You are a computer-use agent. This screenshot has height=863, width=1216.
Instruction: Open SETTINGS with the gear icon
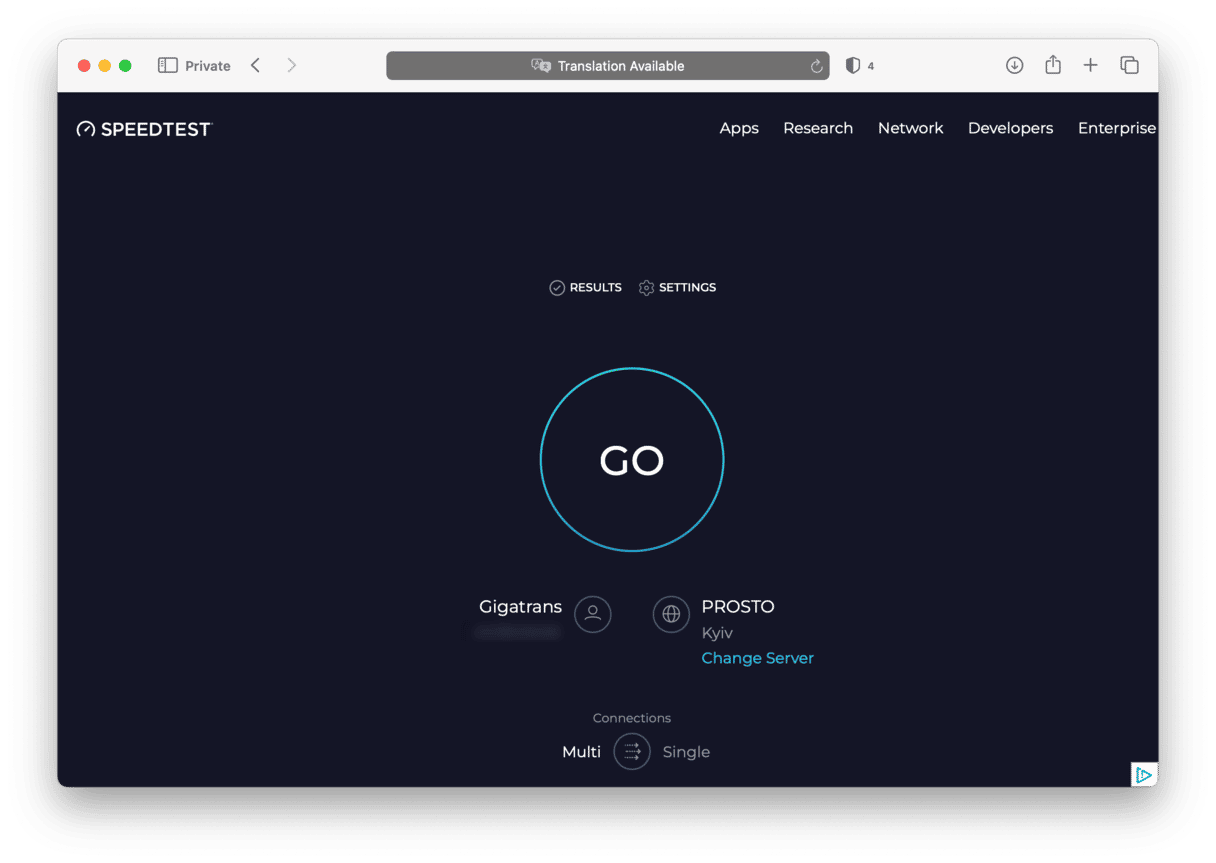pyautogui.click(x=677, y=288)
